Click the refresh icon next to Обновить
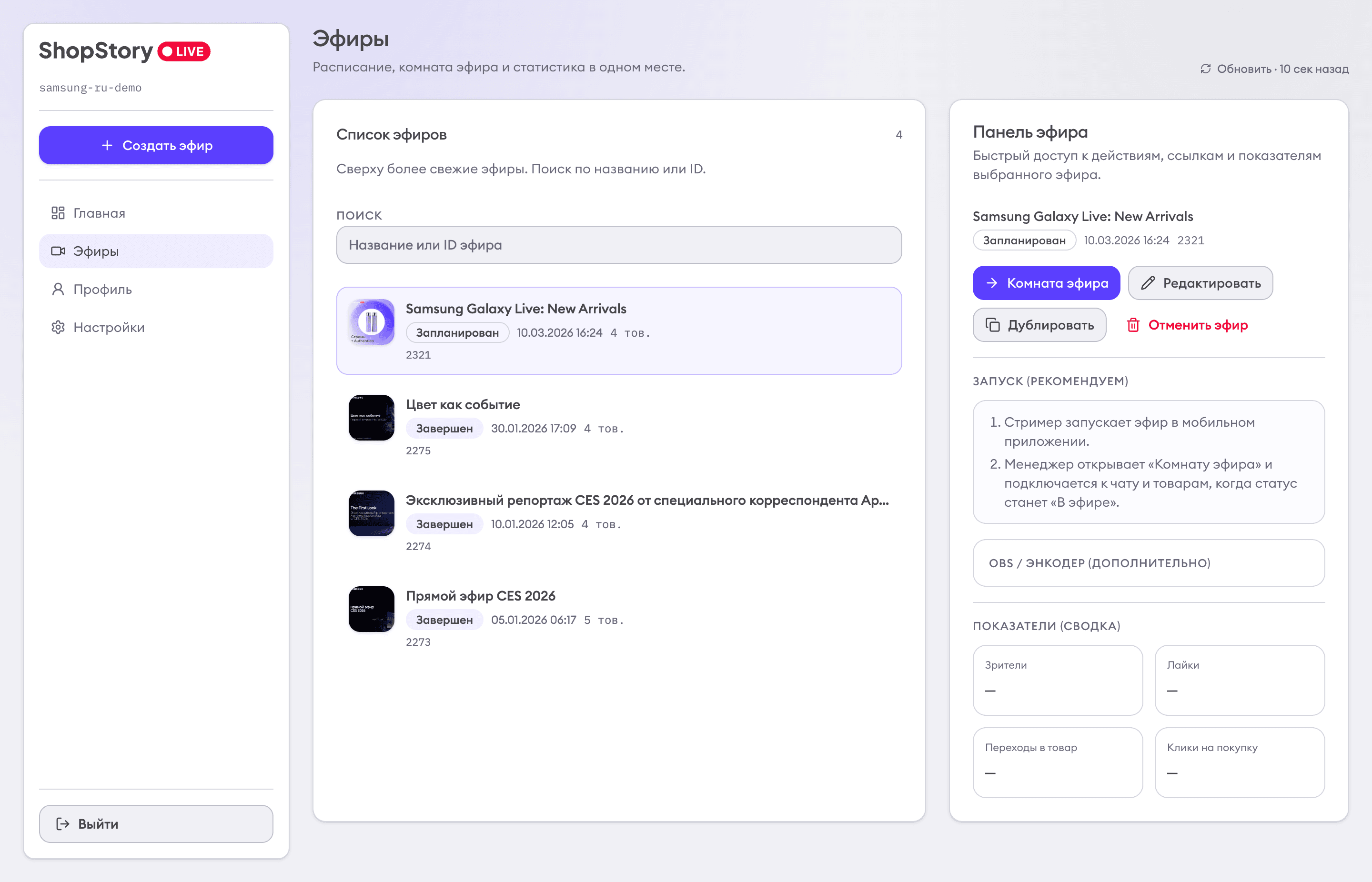 click(1205, 69)
